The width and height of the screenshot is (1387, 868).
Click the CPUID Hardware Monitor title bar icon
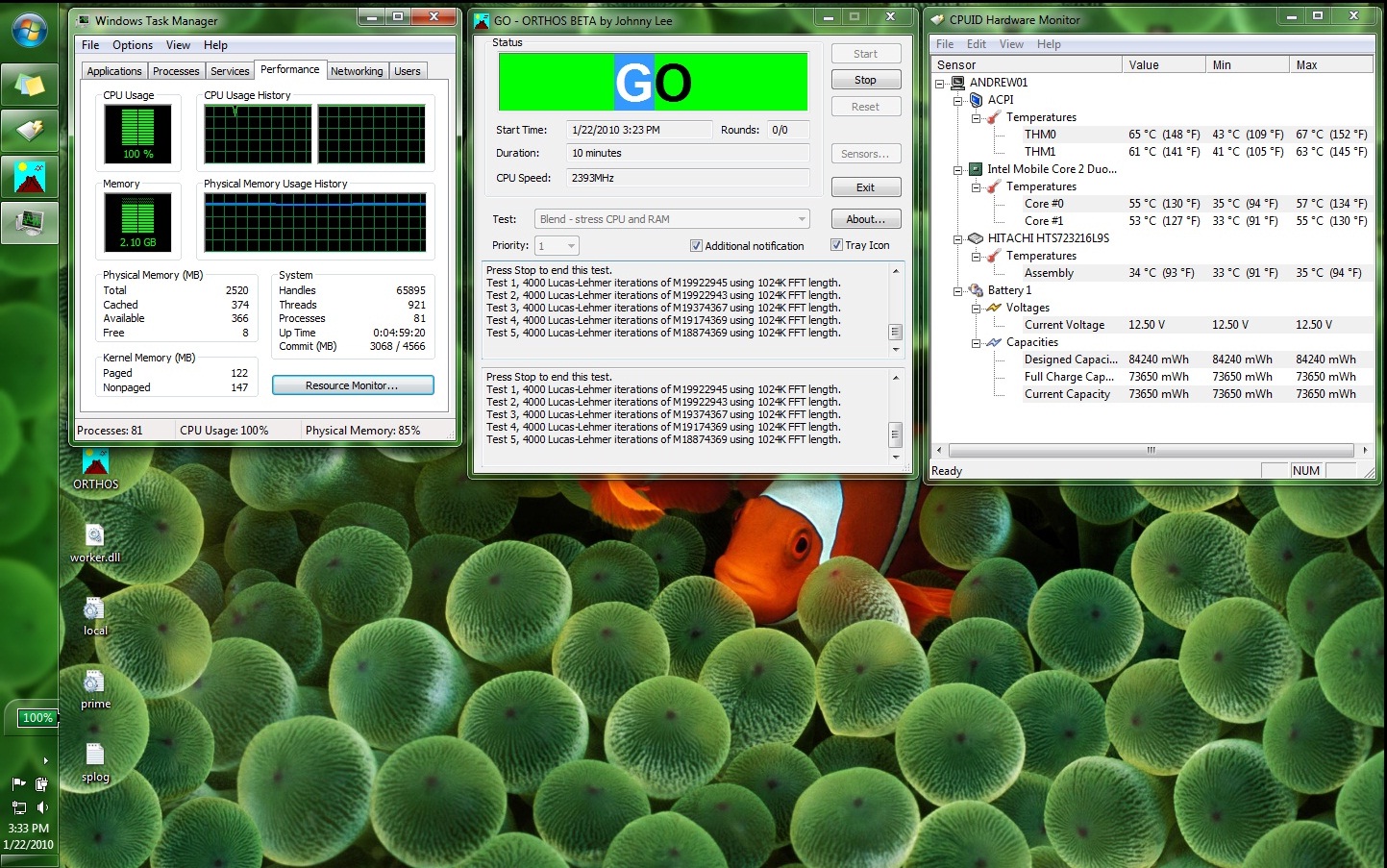point(938,19)
